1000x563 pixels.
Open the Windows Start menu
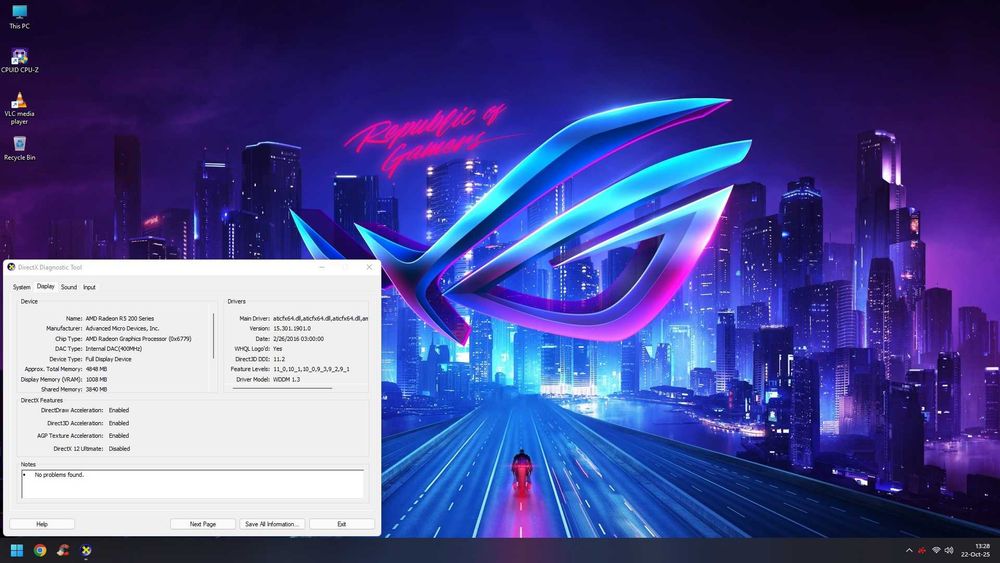click(17, 550)
